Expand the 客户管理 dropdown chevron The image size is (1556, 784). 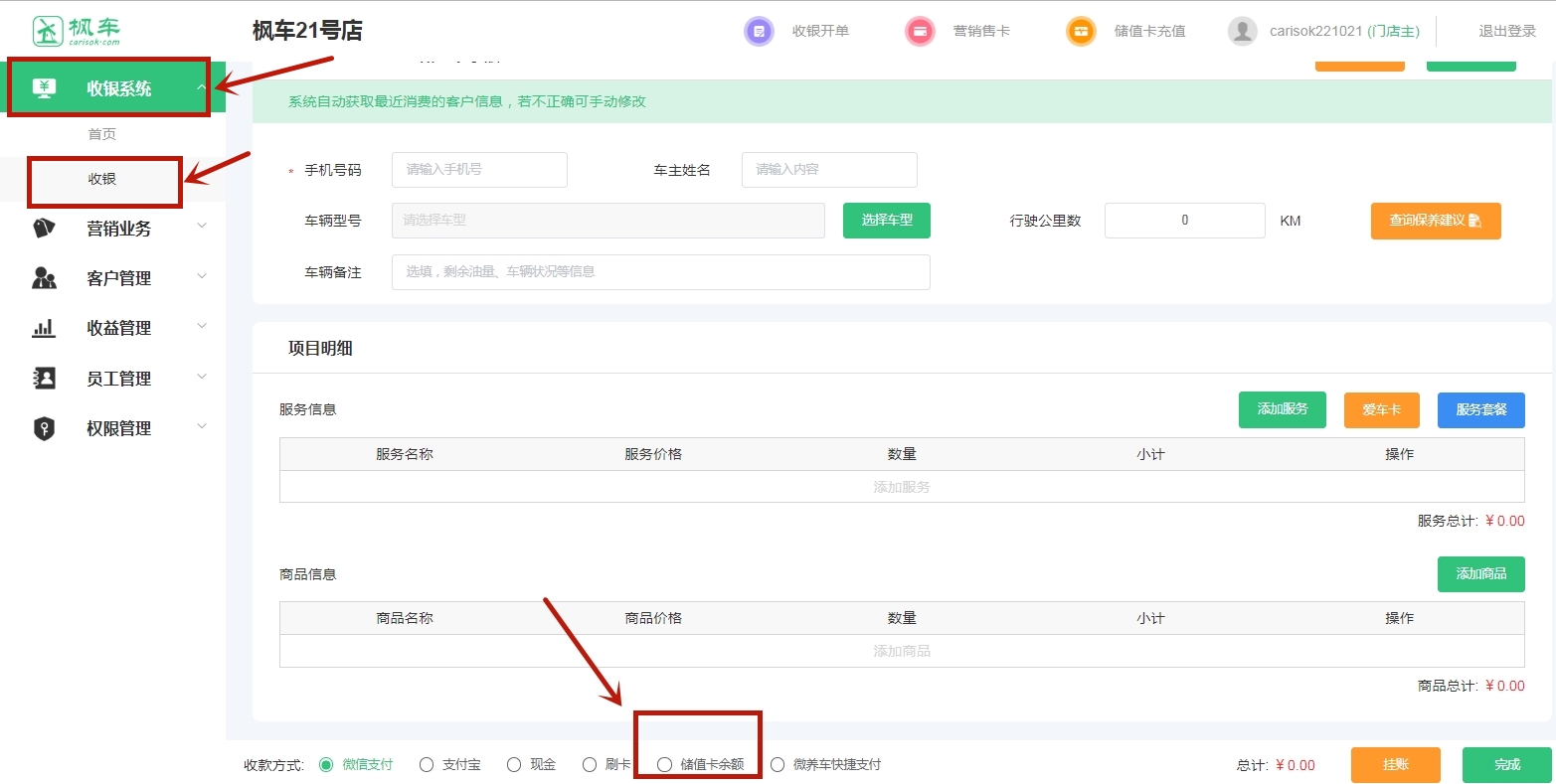pos(202,277)
